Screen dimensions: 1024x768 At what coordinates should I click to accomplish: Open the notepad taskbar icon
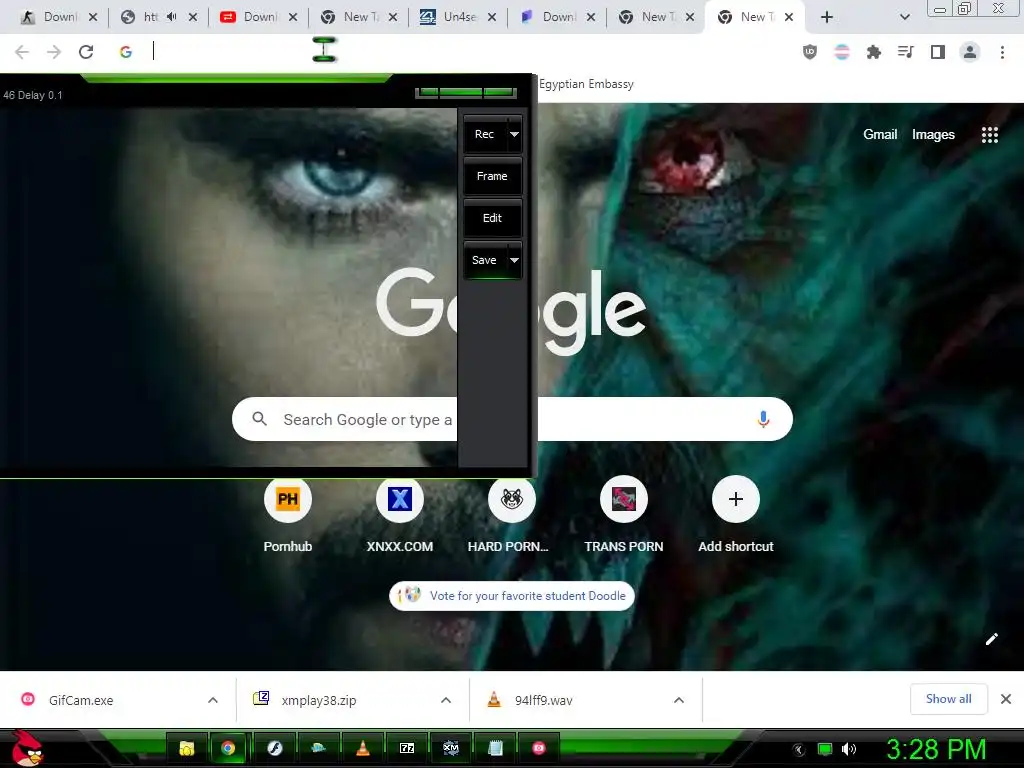click(x=495, y=748)
